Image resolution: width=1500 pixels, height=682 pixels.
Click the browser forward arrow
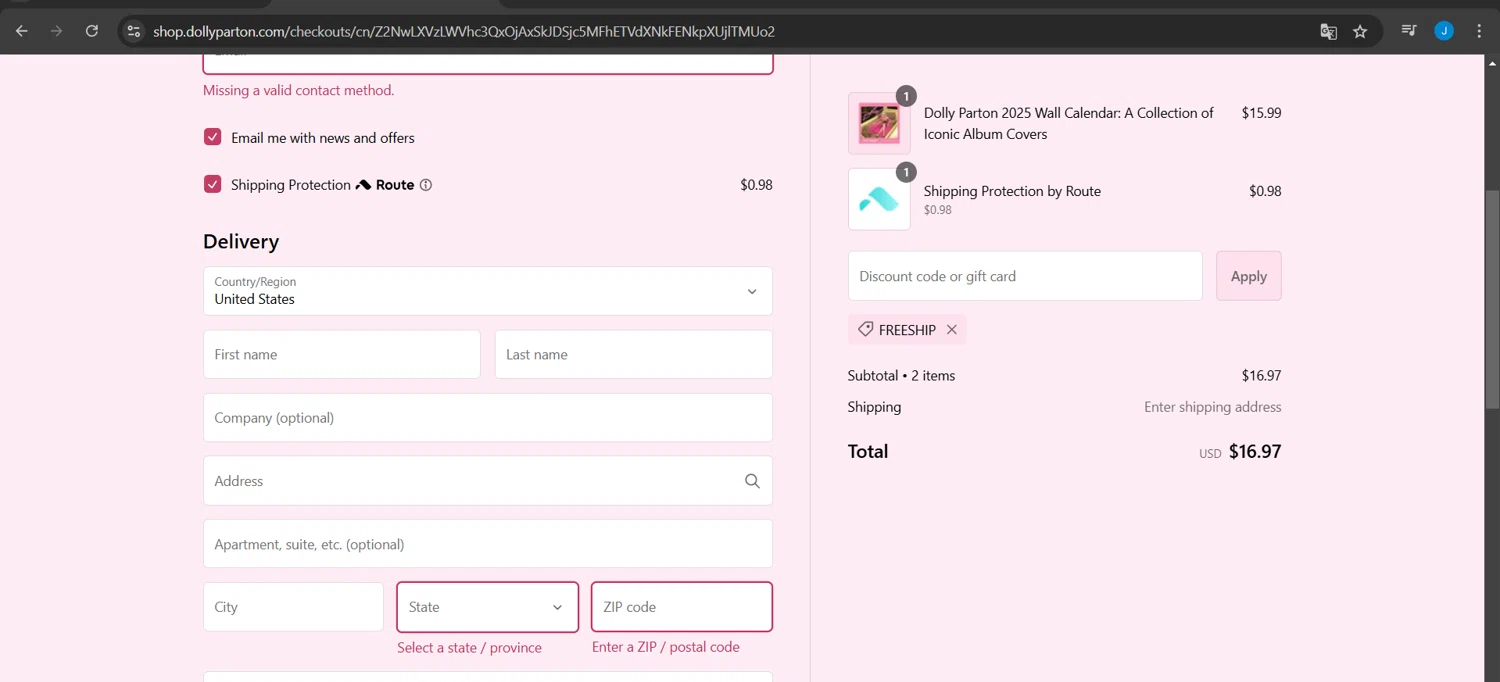[x=56, y=31]
